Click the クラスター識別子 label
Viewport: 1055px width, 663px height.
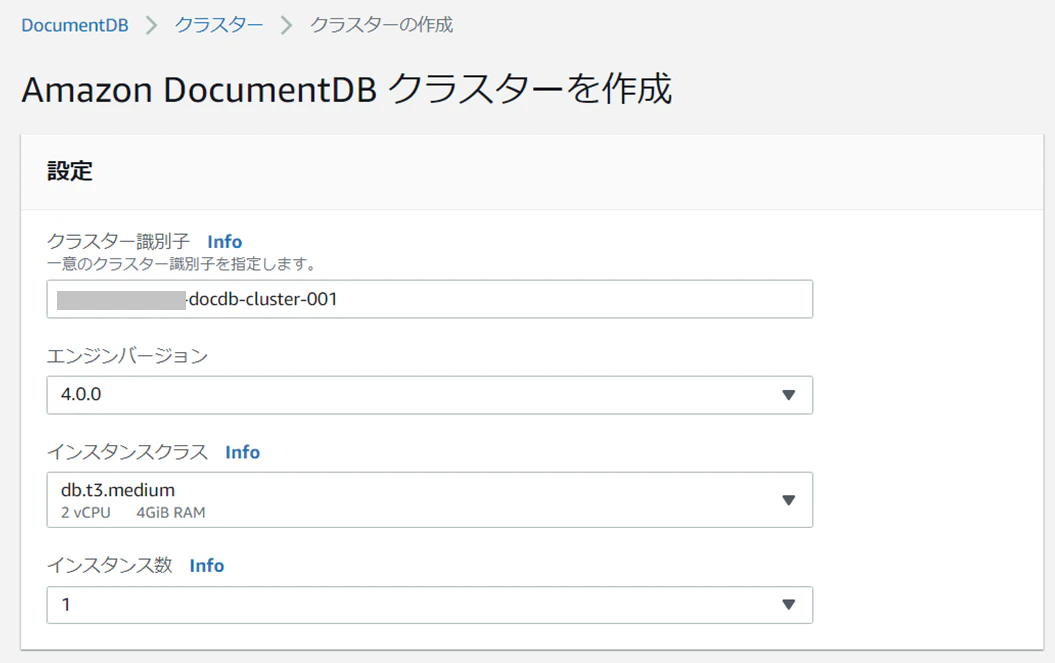(118, 241)
